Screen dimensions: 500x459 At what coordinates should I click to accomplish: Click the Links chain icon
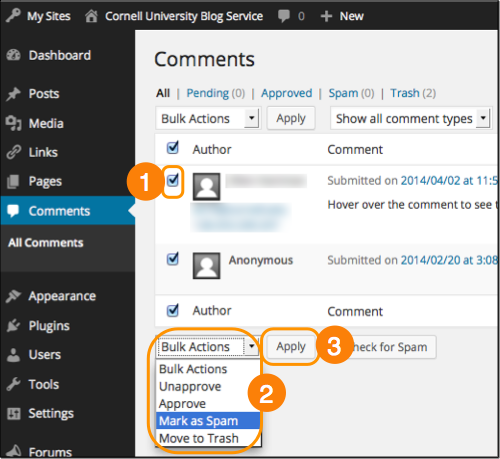(13, 152)
